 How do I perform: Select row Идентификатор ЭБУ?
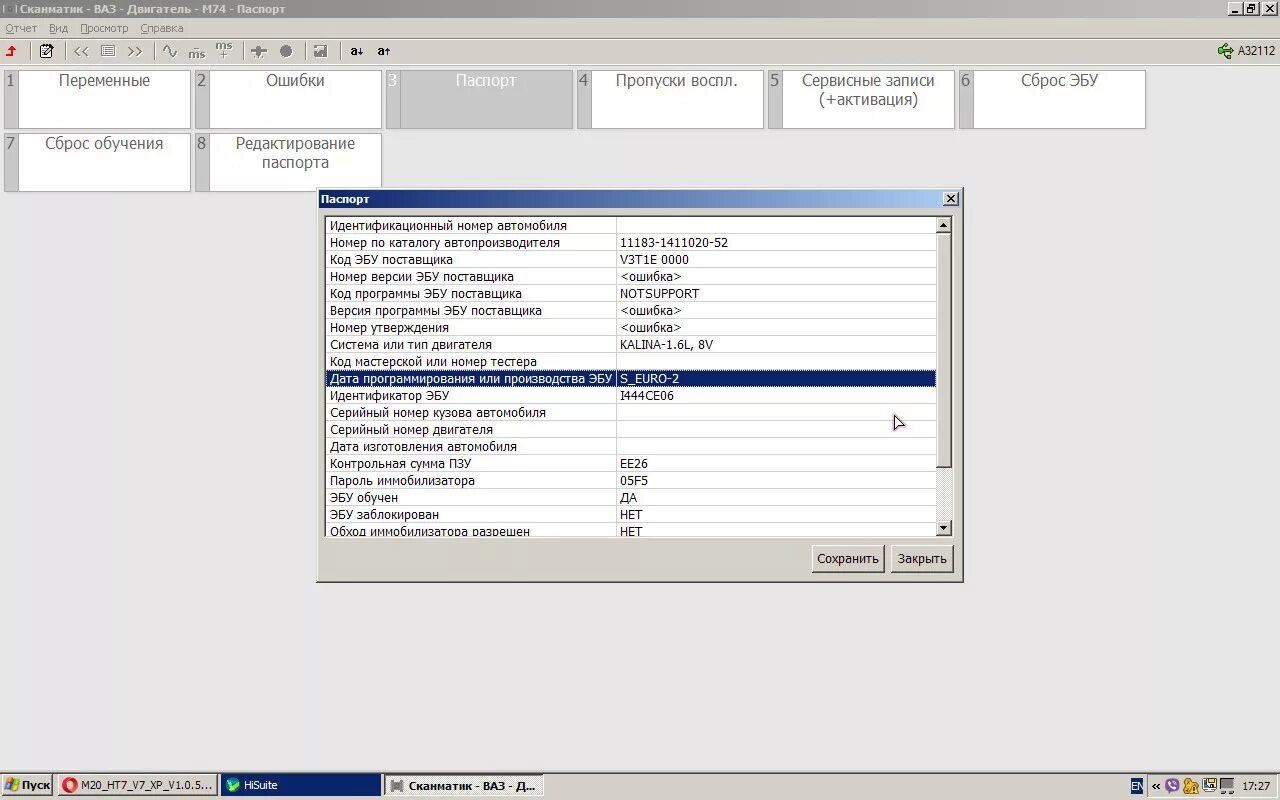pyautogui.click(x=631, y=396)
